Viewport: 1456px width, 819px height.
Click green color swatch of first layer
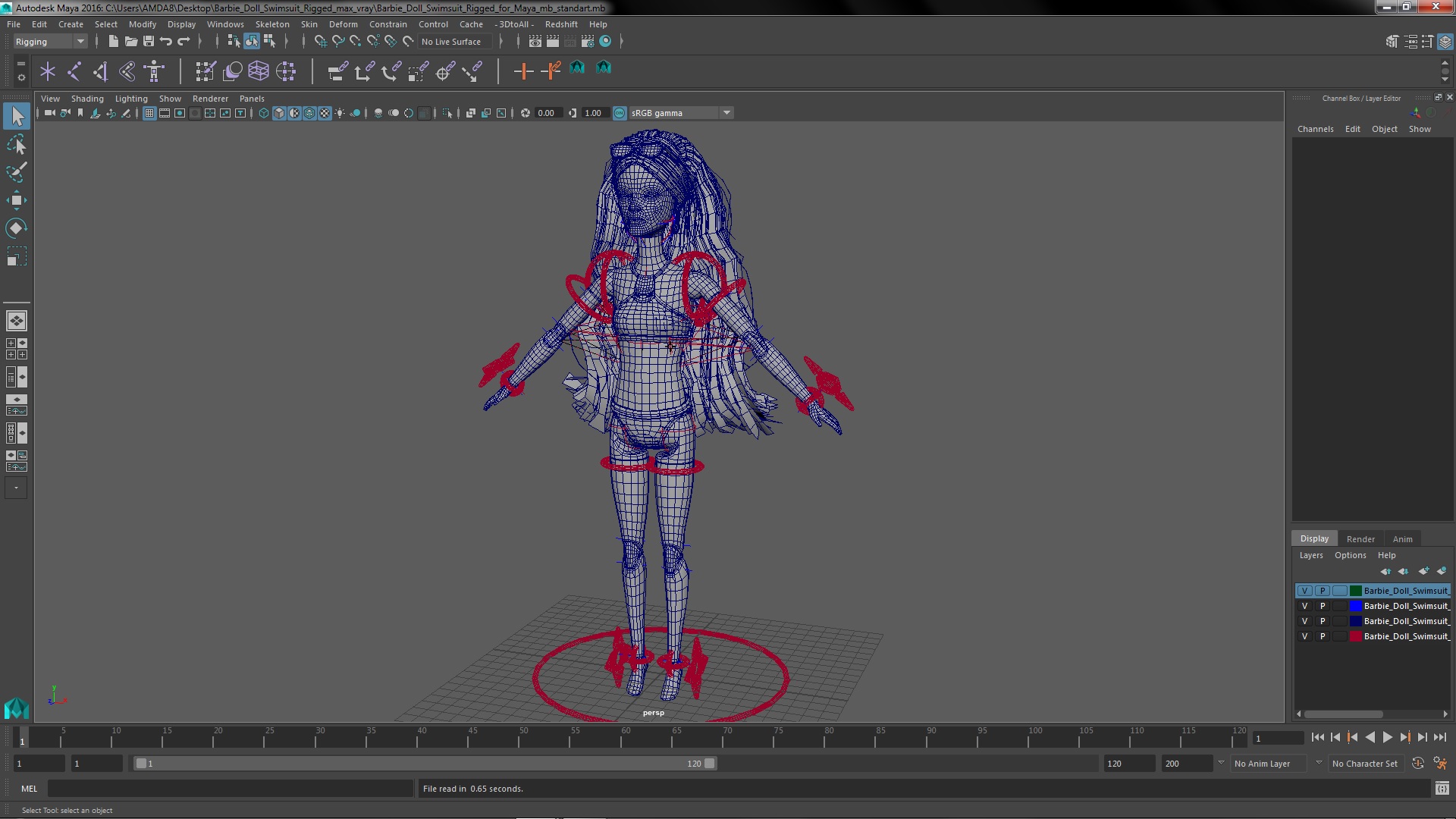(x=1355, y=591)
